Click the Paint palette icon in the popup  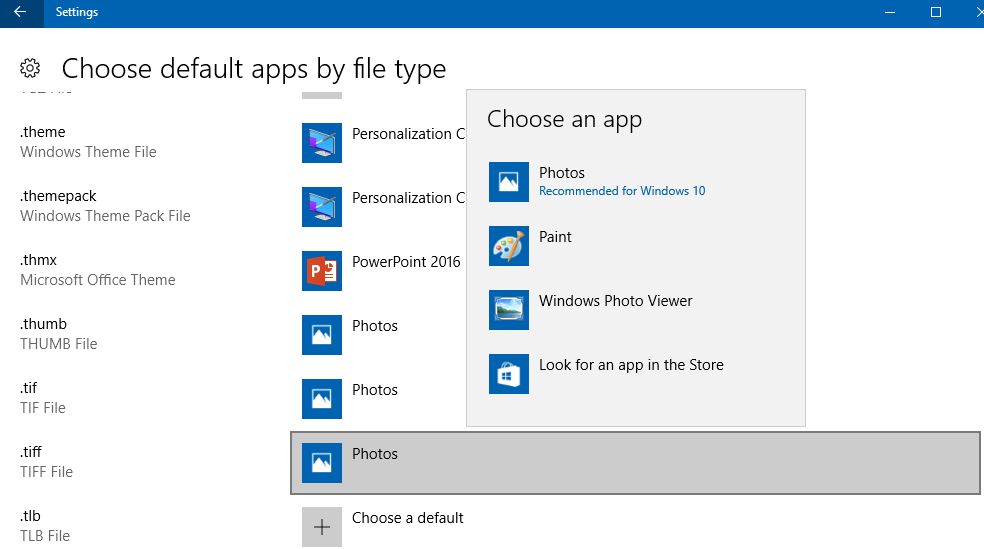509,246
